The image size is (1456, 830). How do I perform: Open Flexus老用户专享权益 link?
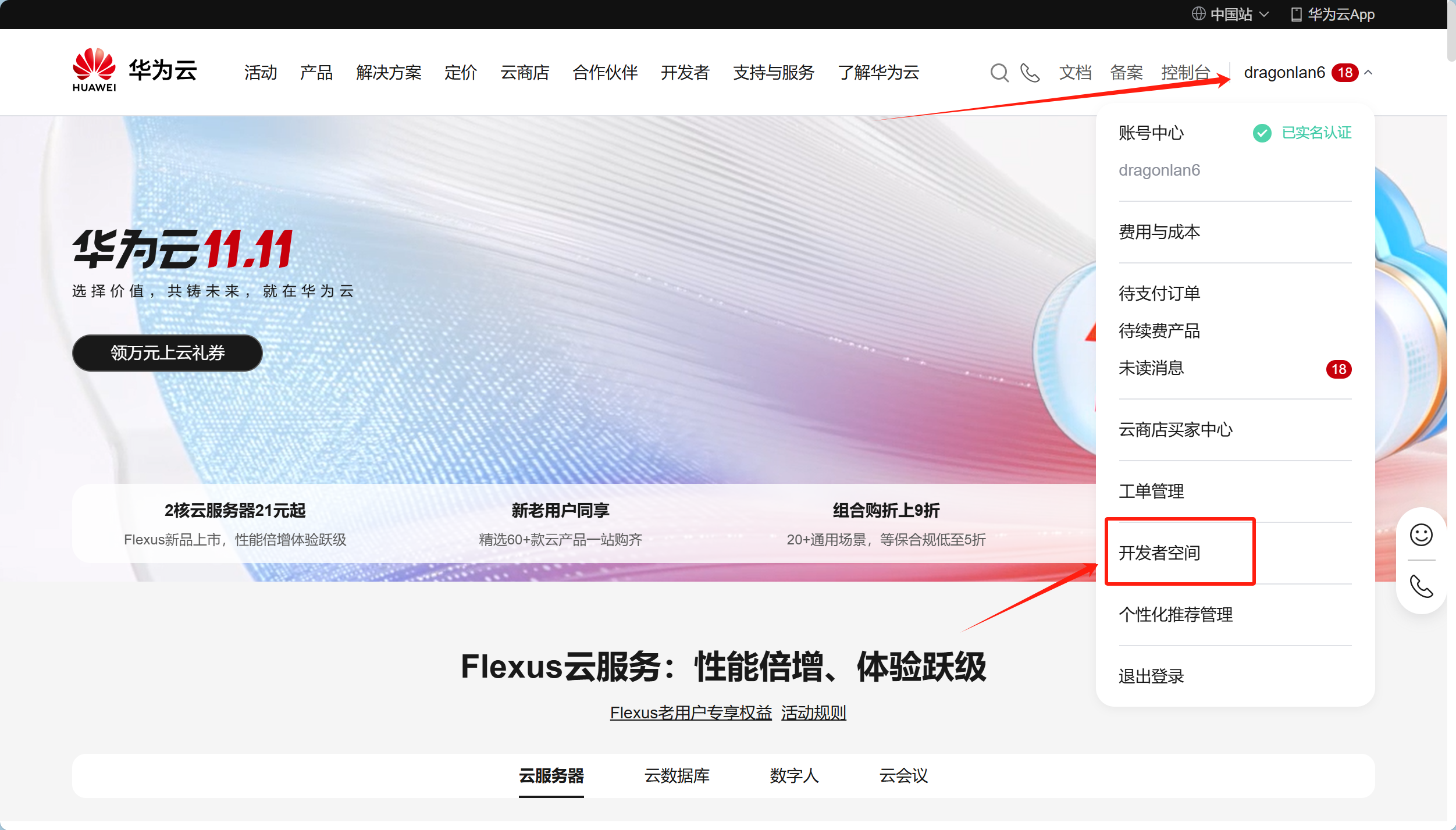pos(690,713)
